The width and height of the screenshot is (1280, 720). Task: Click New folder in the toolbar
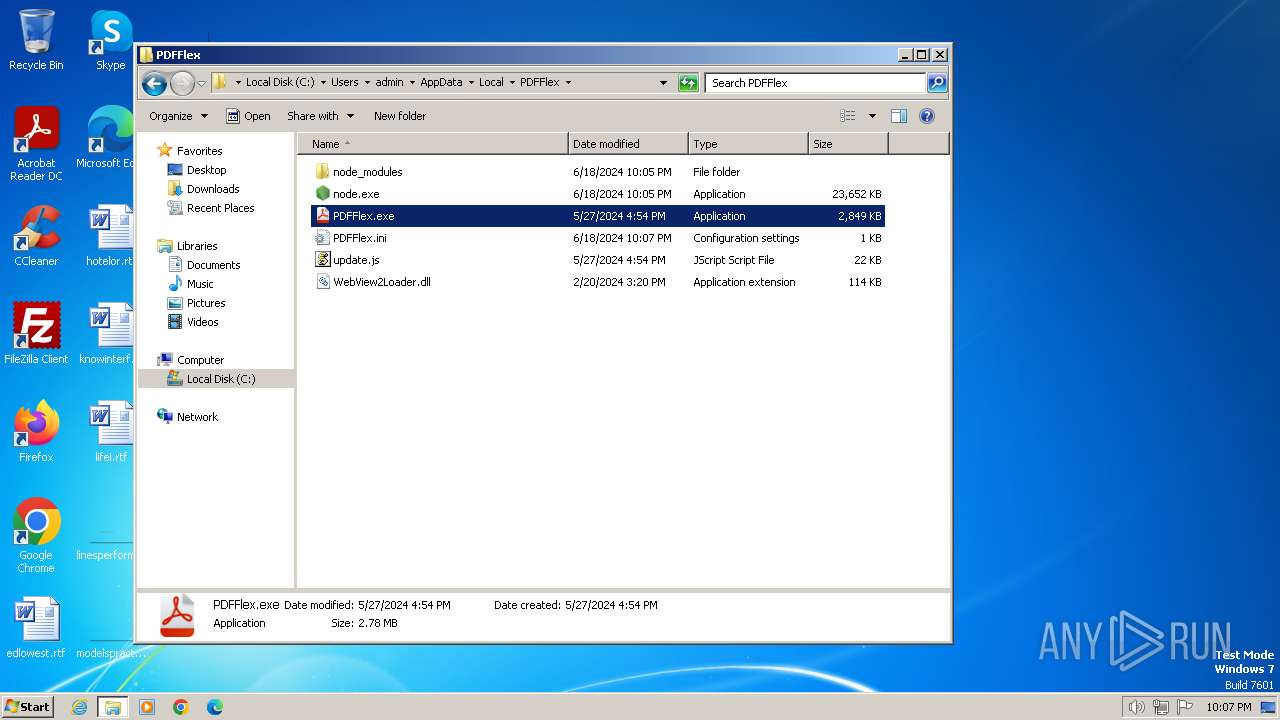pyautogui.click(x=400, y=116)
